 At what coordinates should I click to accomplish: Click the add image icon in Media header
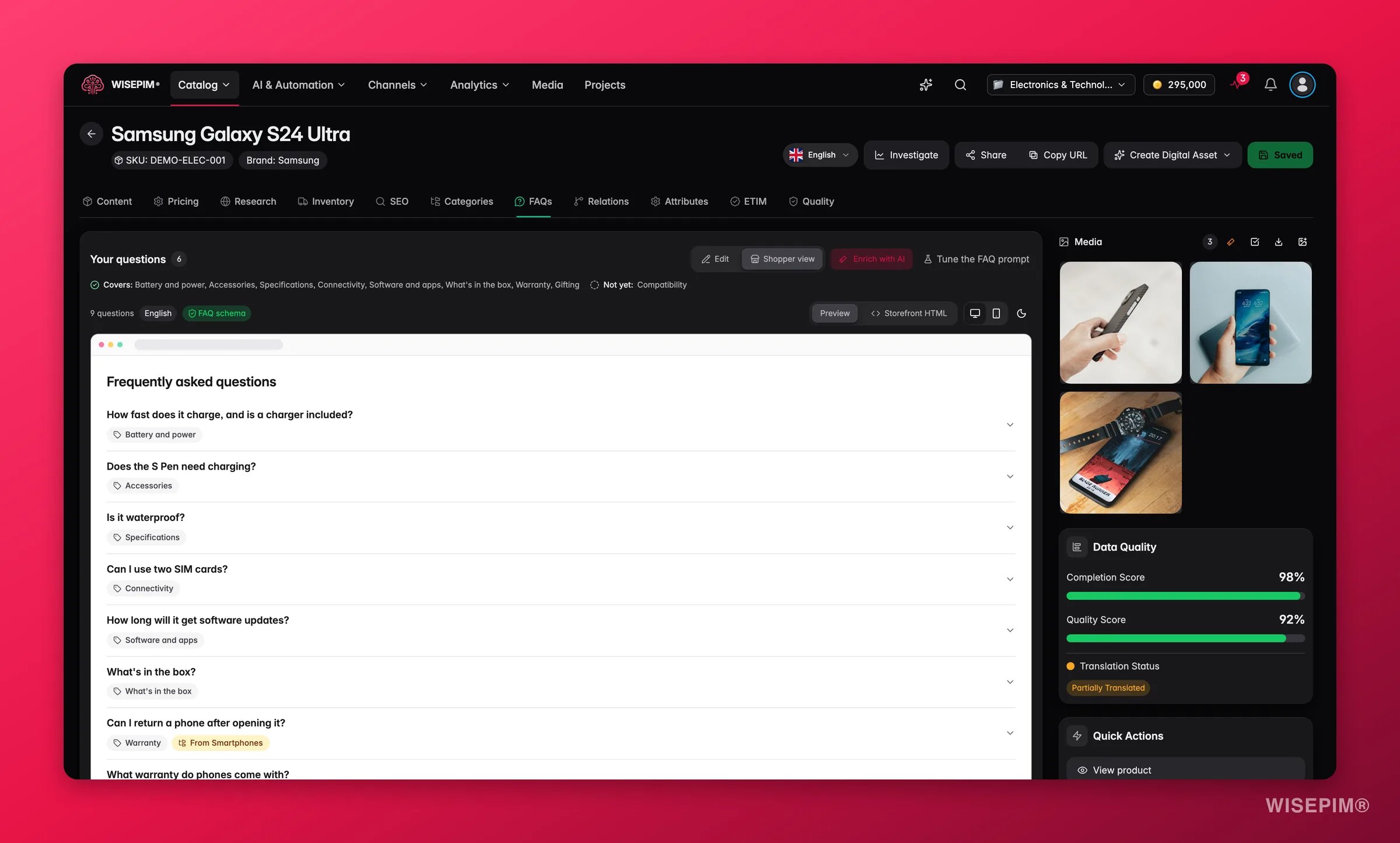coord(1303,242)
